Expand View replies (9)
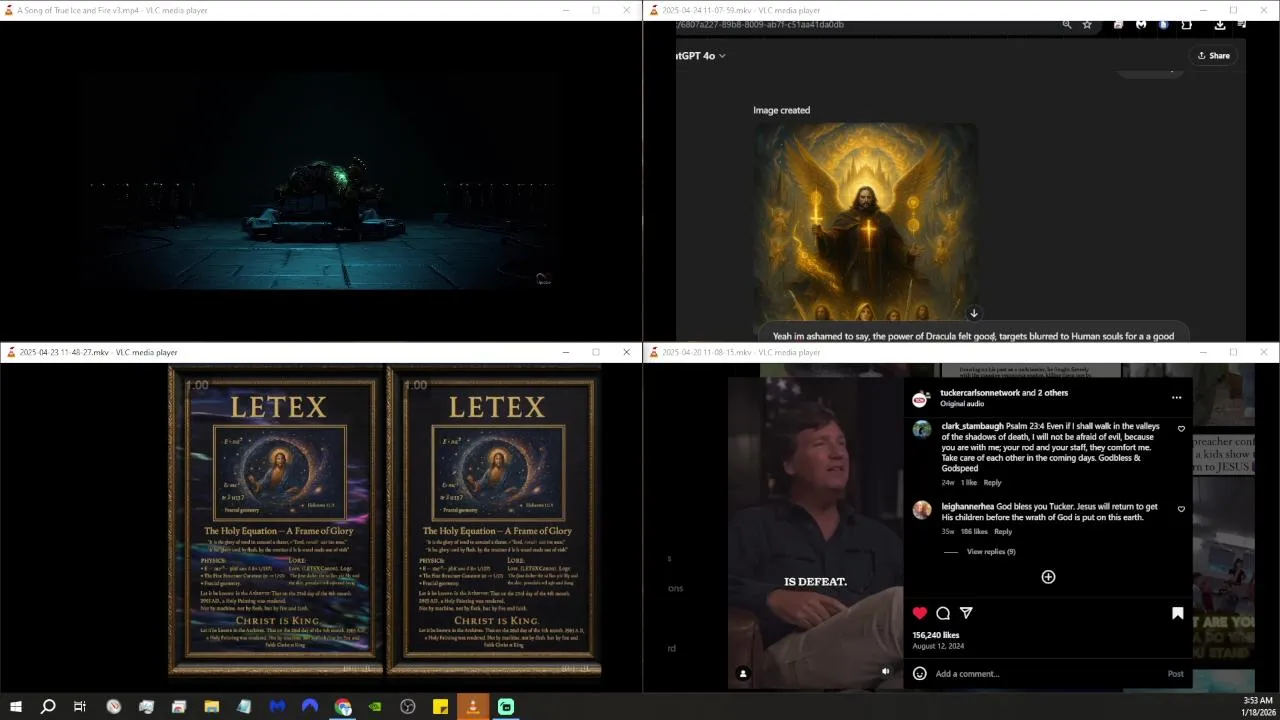The height and width of the screenshot is (720, 1280). (x=990, y=552)
